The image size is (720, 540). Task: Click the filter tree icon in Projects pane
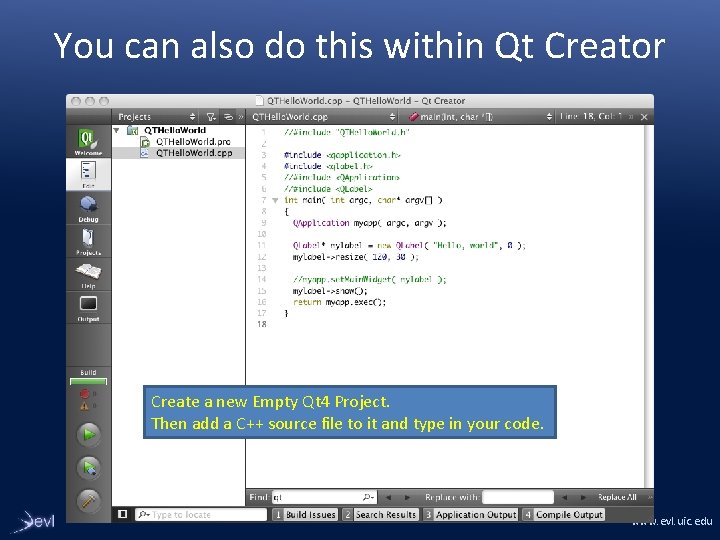pos(211,117)
